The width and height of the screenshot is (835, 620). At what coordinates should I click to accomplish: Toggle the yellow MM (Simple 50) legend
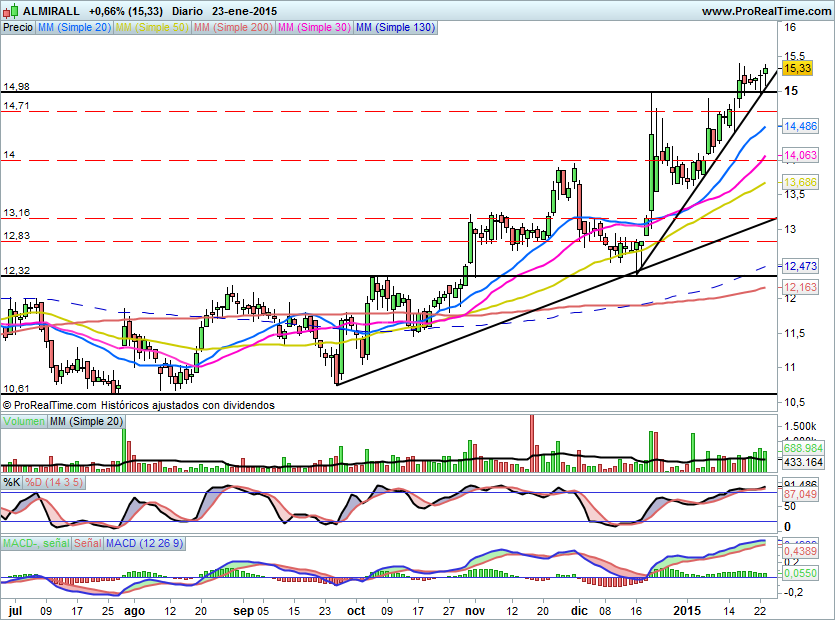151,28
